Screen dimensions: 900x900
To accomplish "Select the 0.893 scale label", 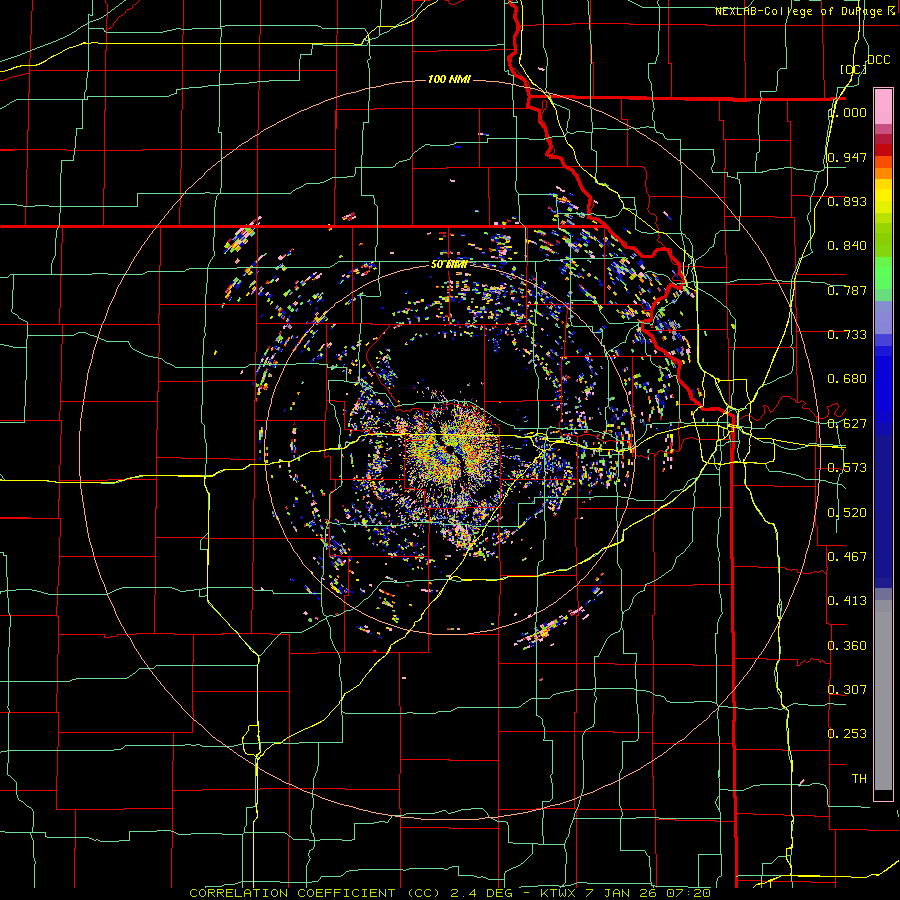I will click(x=847, y=201).
